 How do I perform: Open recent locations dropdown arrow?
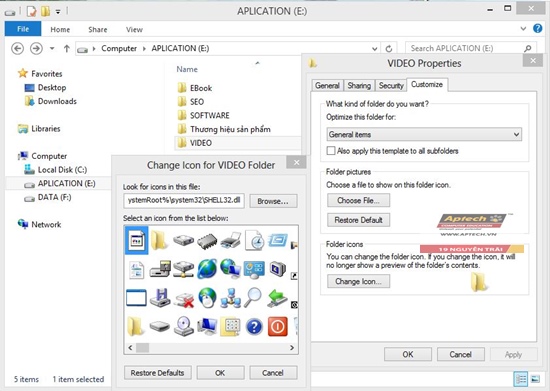point(52,48)
